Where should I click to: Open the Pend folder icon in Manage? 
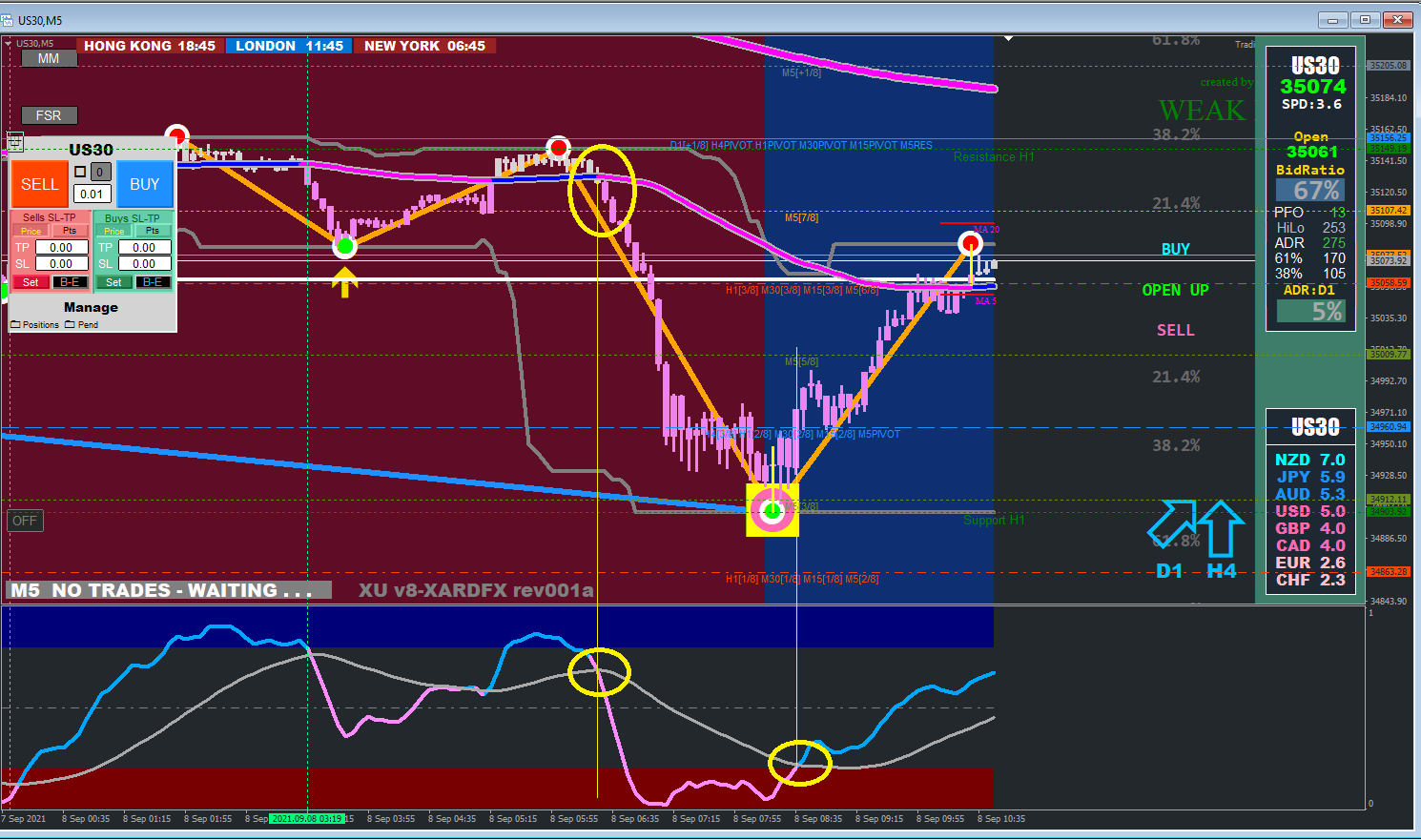pos(70,325)
